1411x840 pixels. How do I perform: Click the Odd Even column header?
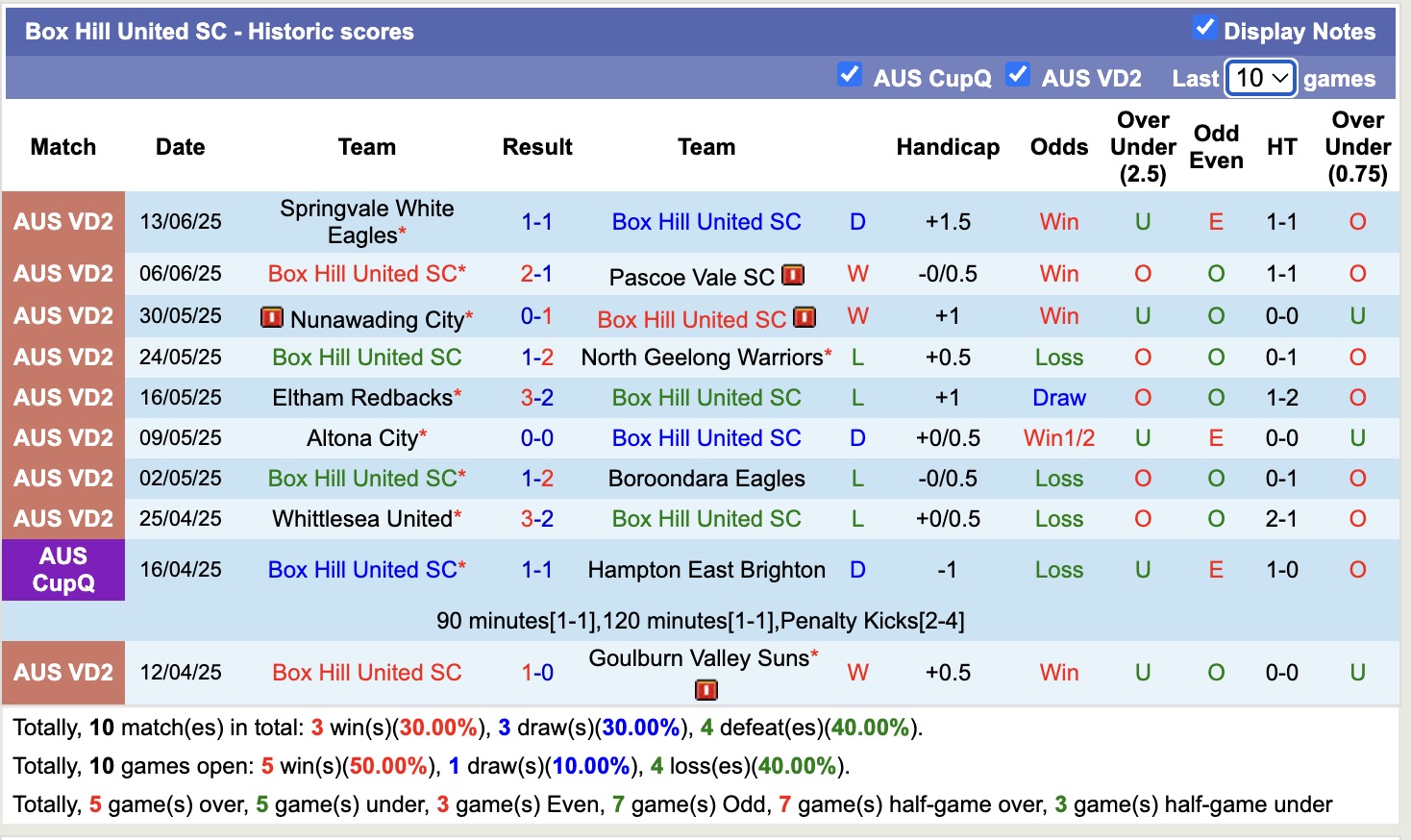pyautogui.click(x=1216, y=147)
